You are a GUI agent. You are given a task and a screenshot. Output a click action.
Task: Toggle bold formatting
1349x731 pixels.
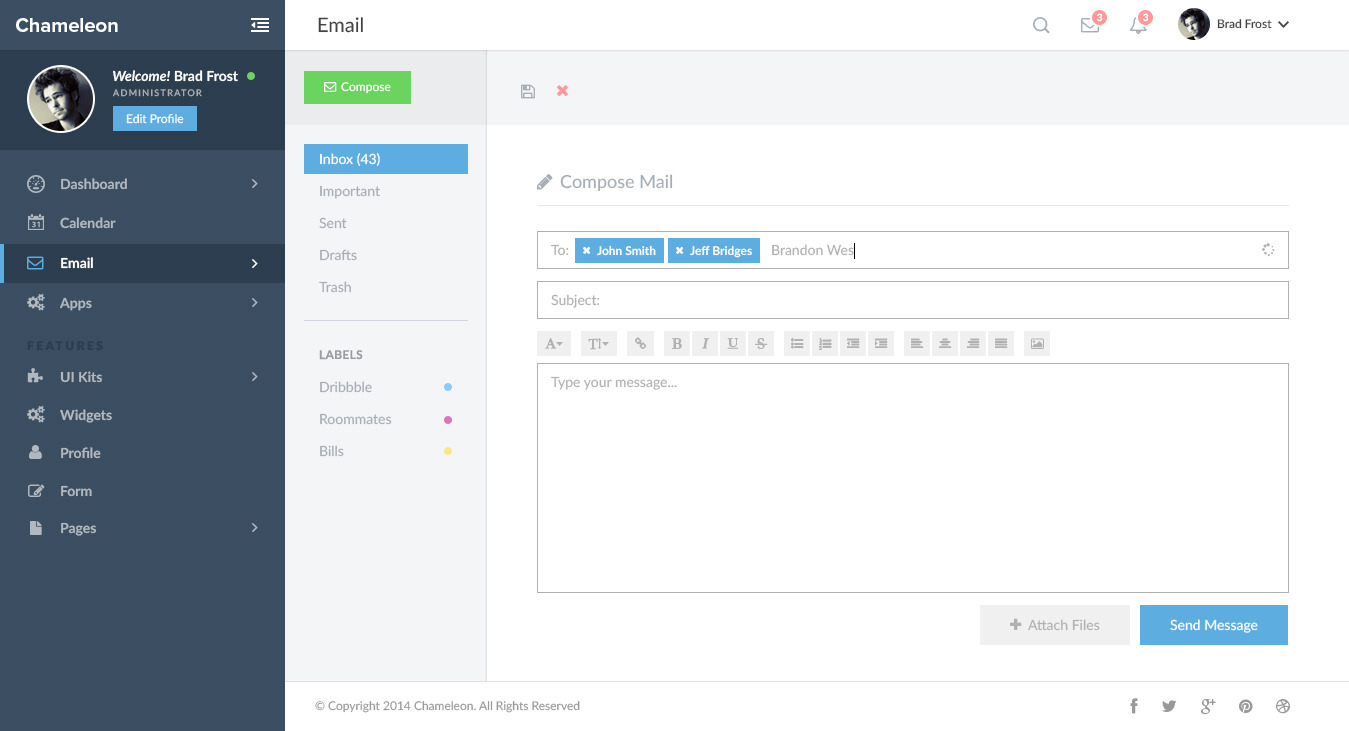677,344
